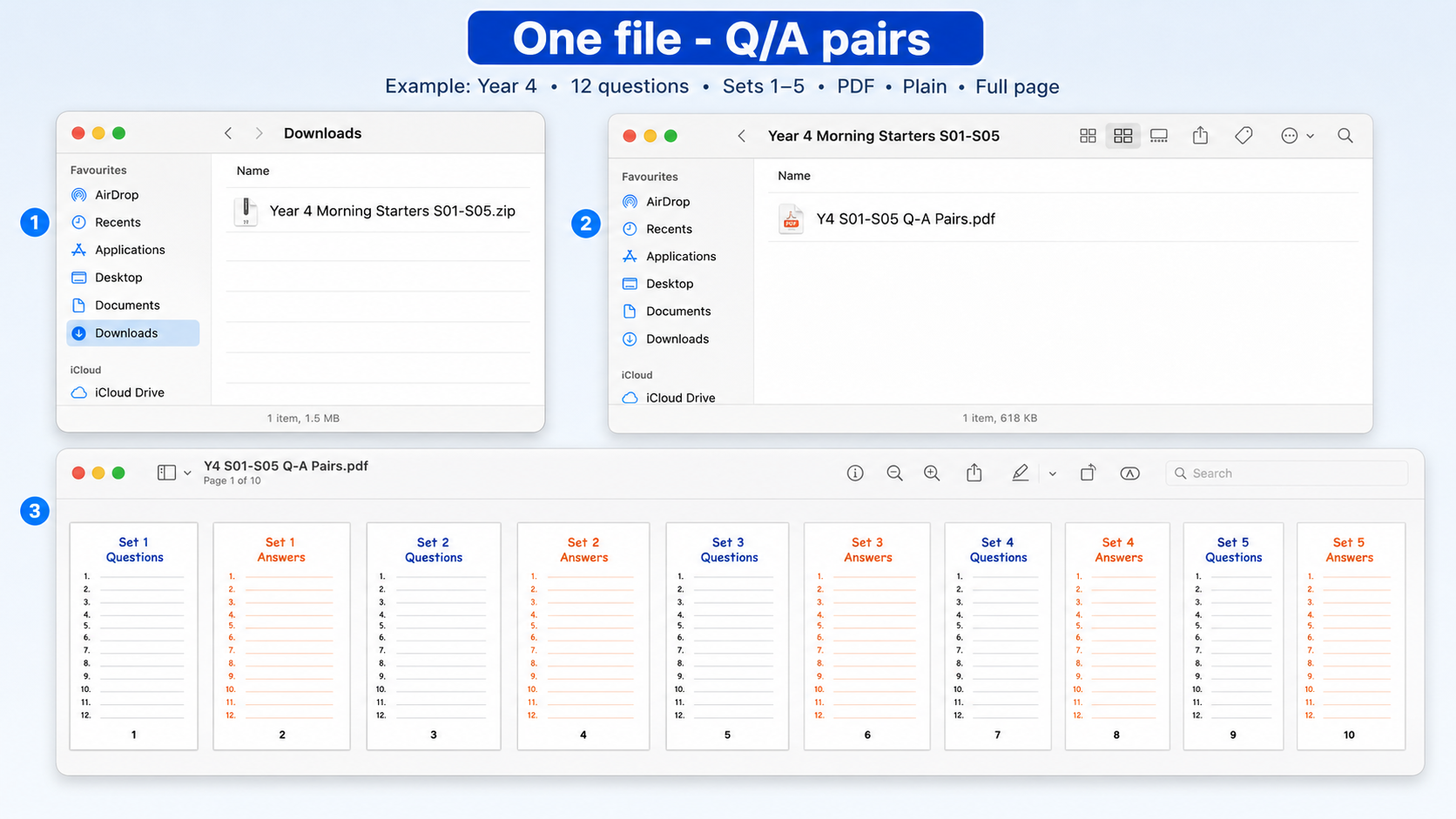Open the Set 4 Questions page thumbnail
This screenshot has height=819, width=1456.
(998, 636)
